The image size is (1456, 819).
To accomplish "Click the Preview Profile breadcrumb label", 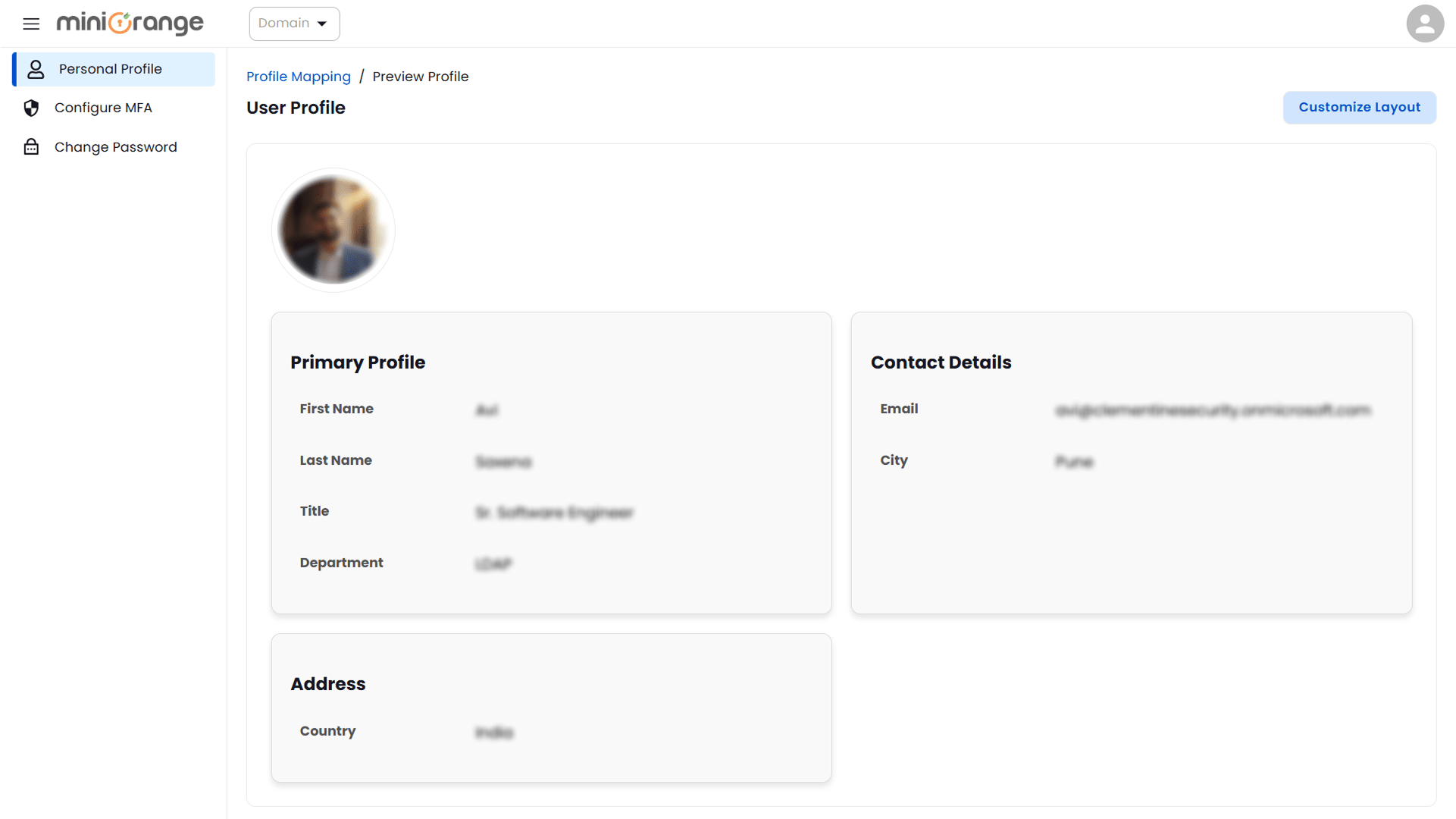I will 421,77.
